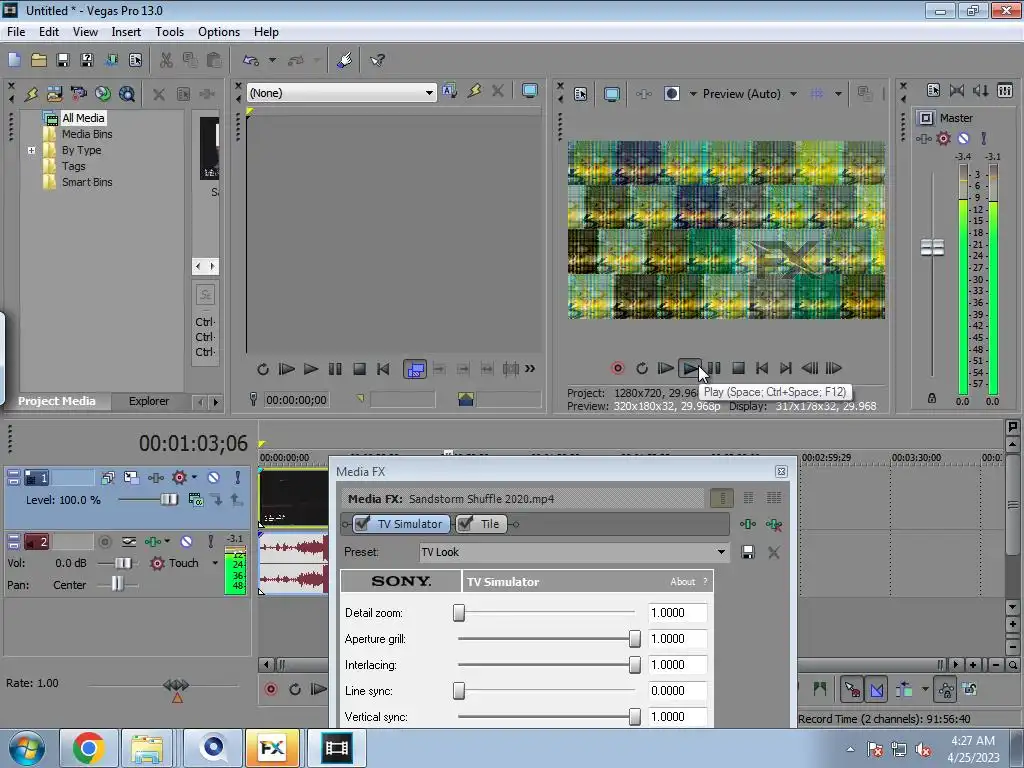The height and width of the screenshot is (768, 1024).
Task: Close the Media FX window
Action: 781,472
